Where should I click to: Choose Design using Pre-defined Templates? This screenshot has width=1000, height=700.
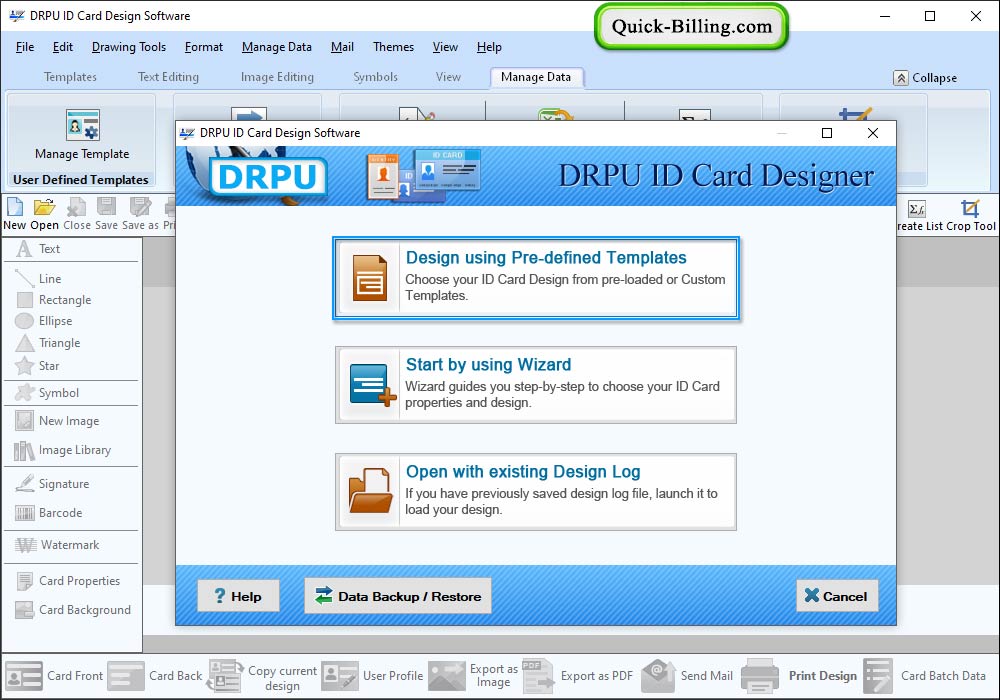[536, 278]
